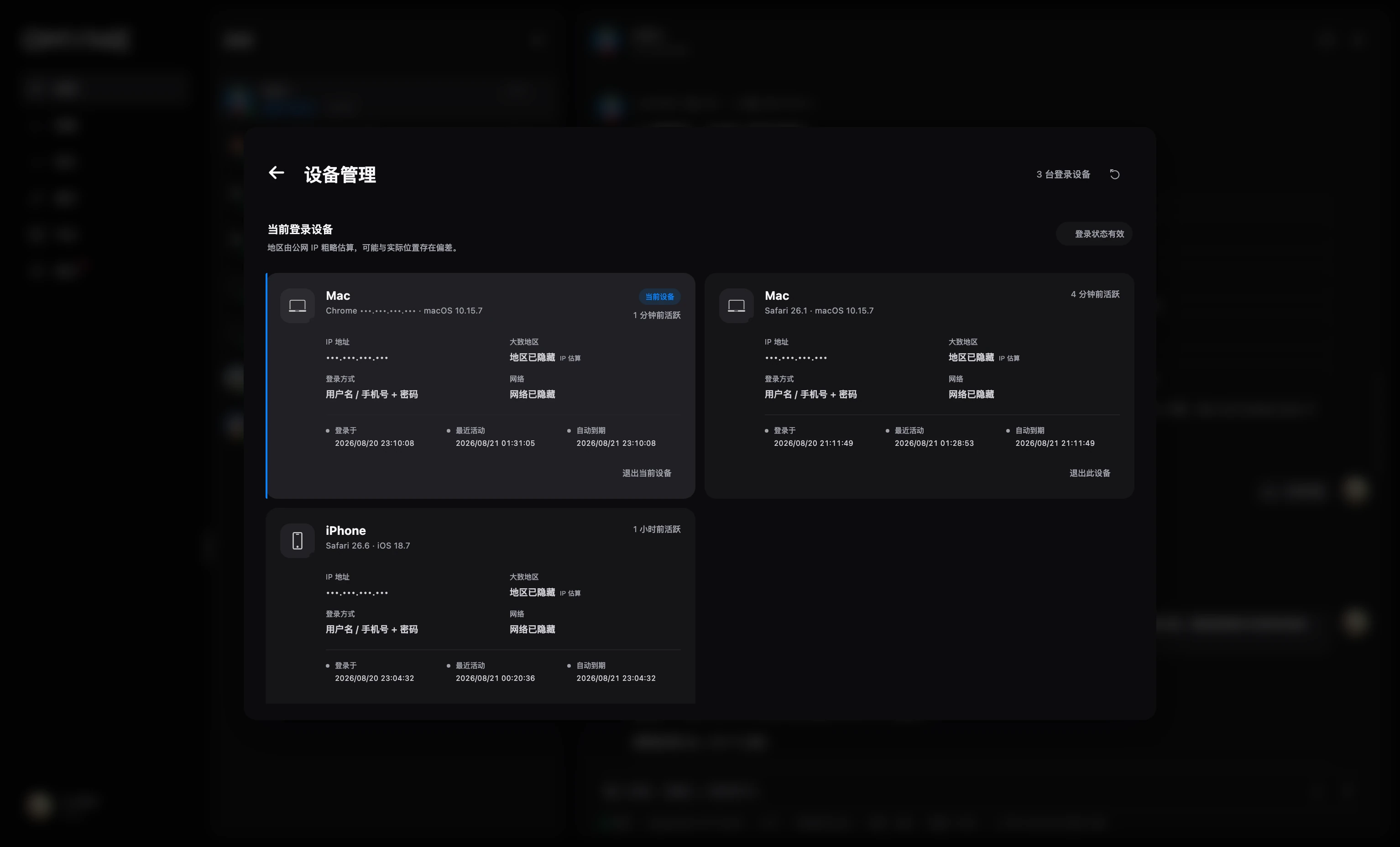Click Safari 26.6 · iOS 18.7 text
1400x847 pixels.
tap(368, 546)
